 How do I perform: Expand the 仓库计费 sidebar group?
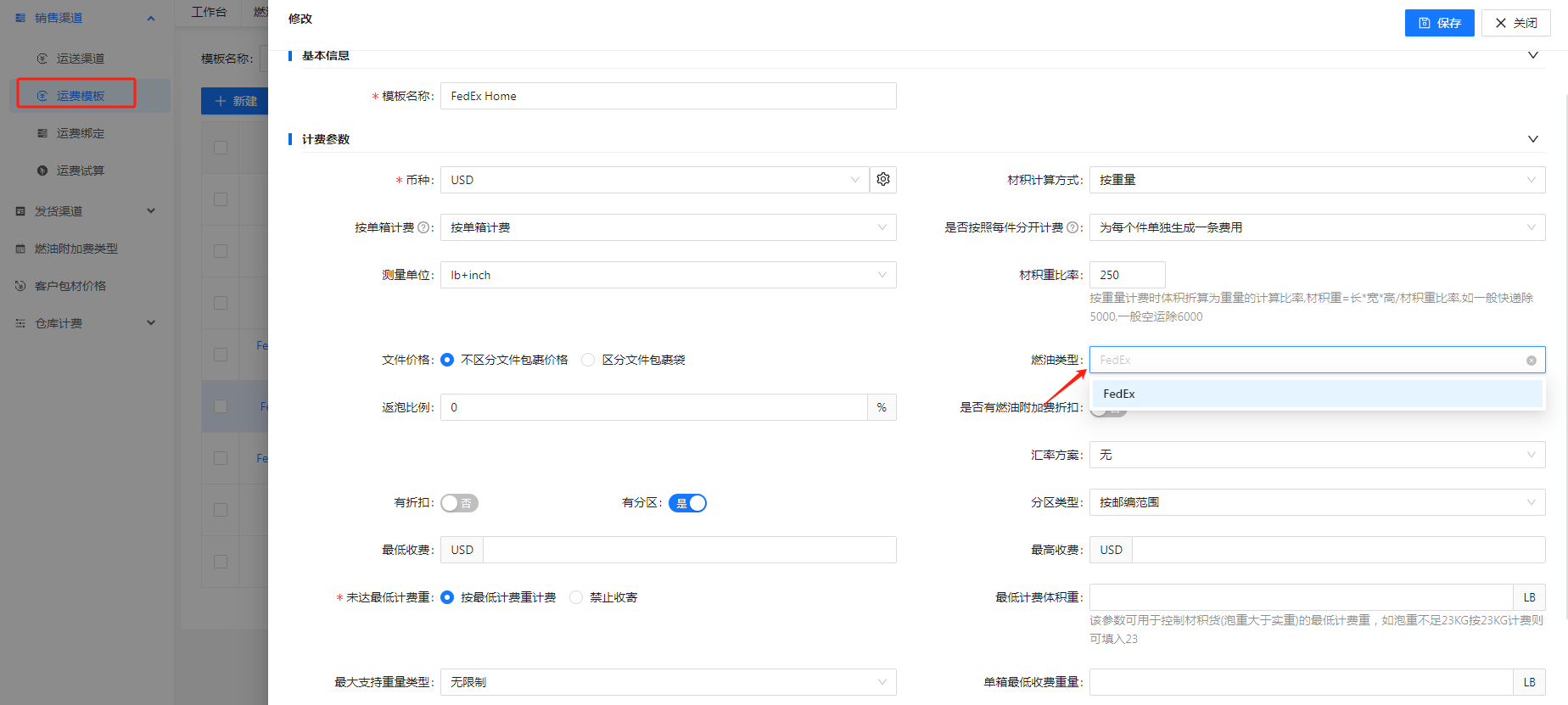coord(151,323)
